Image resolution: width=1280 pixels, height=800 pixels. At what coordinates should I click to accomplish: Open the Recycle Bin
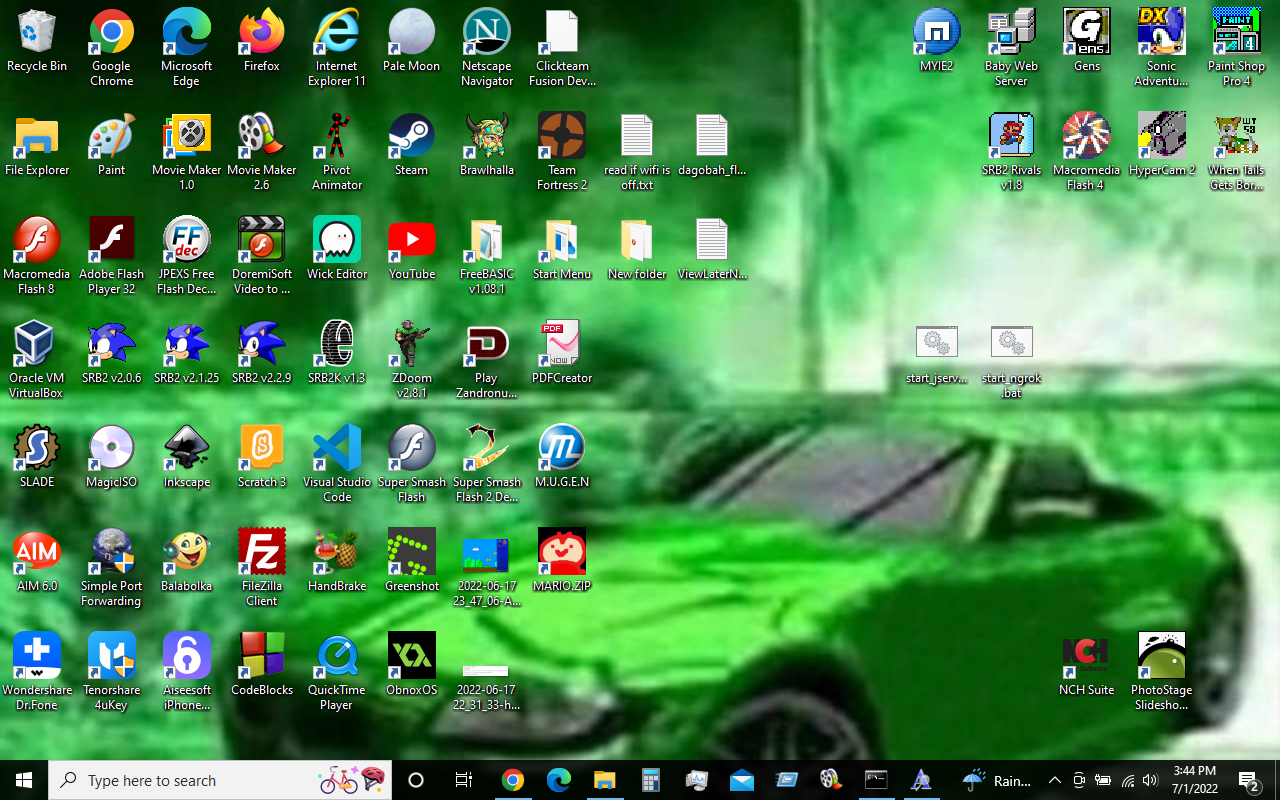[37, 40]
